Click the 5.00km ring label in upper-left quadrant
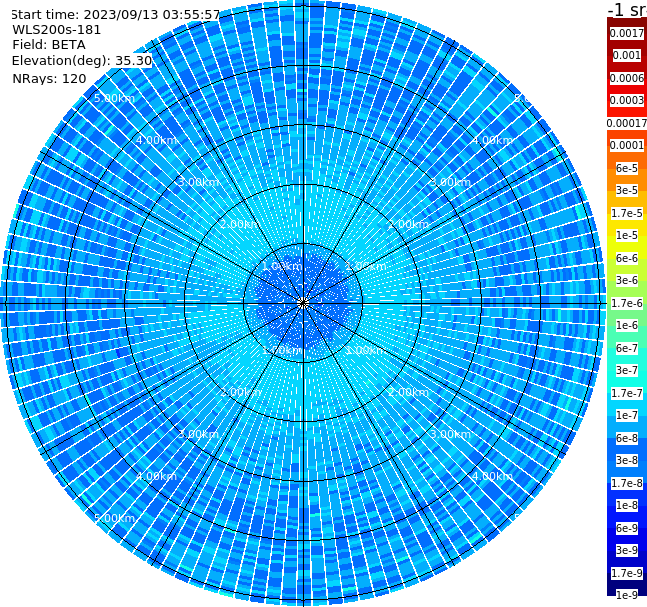 [x=114, y=98]
